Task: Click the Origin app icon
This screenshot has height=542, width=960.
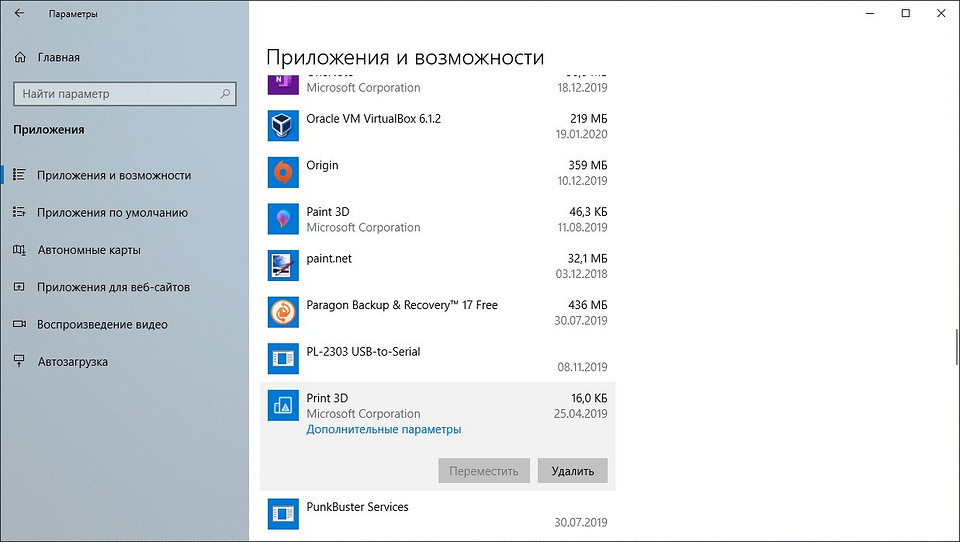Action: point(283,172)
